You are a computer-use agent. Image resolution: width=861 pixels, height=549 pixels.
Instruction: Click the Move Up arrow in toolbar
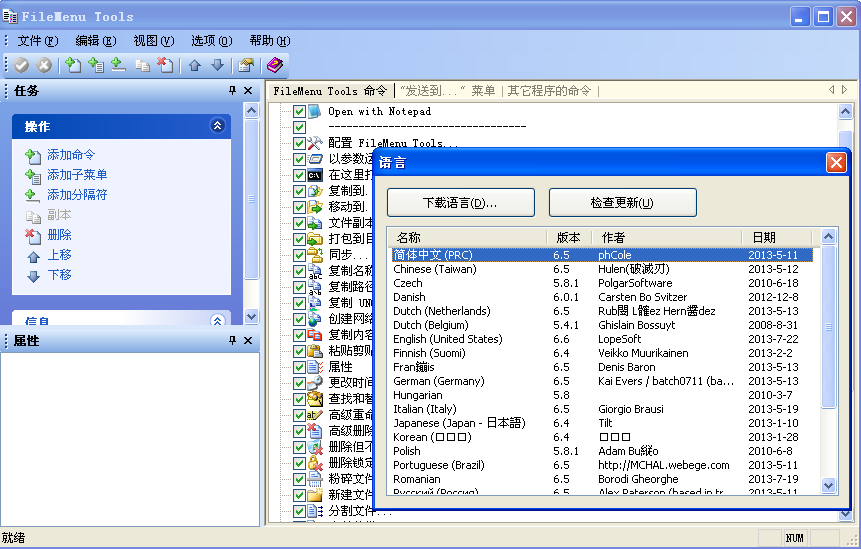(195, 65)
